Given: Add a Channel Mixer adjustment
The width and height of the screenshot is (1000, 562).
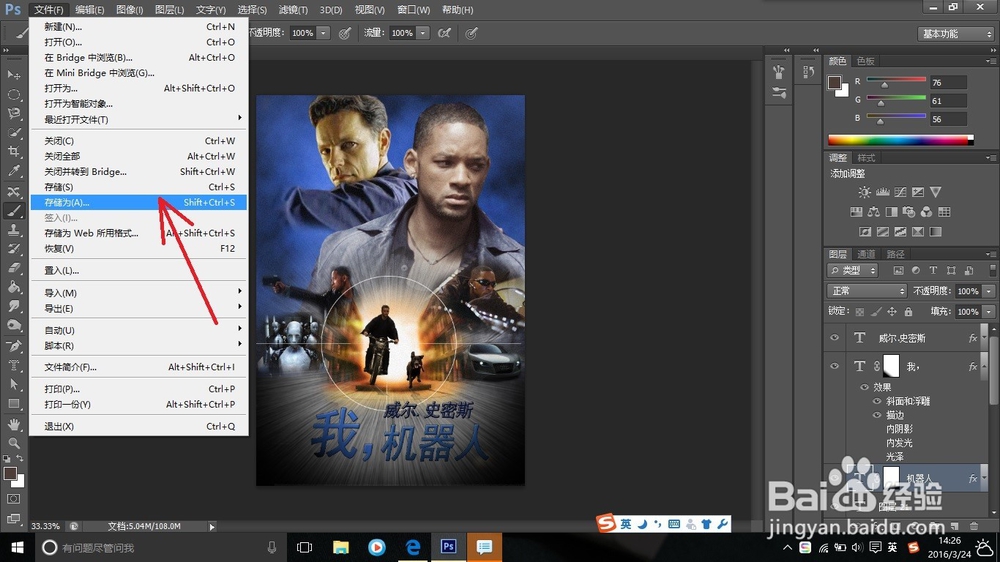Looking at the screenshot, I should tap(926, 212).
